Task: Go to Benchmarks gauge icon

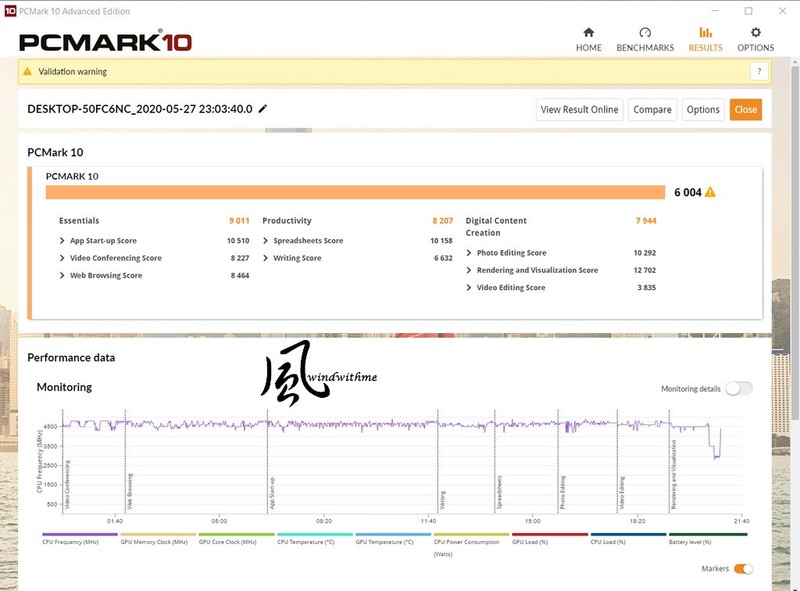Action: 645,33
